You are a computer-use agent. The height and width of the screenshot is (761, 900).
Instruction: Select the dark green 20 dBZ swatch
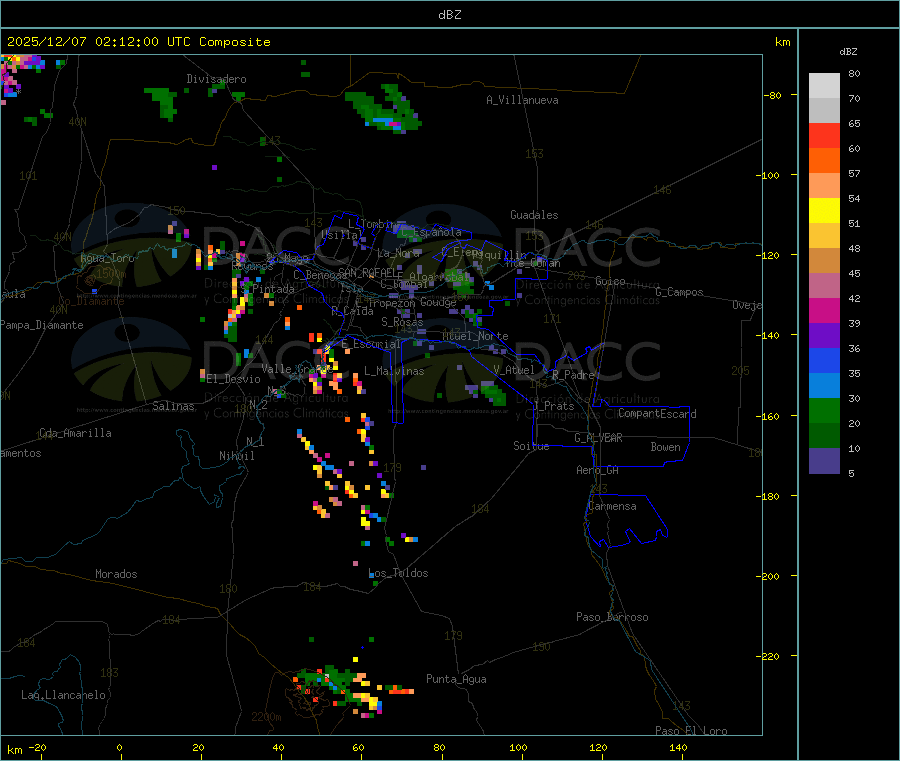pos(824,435)
